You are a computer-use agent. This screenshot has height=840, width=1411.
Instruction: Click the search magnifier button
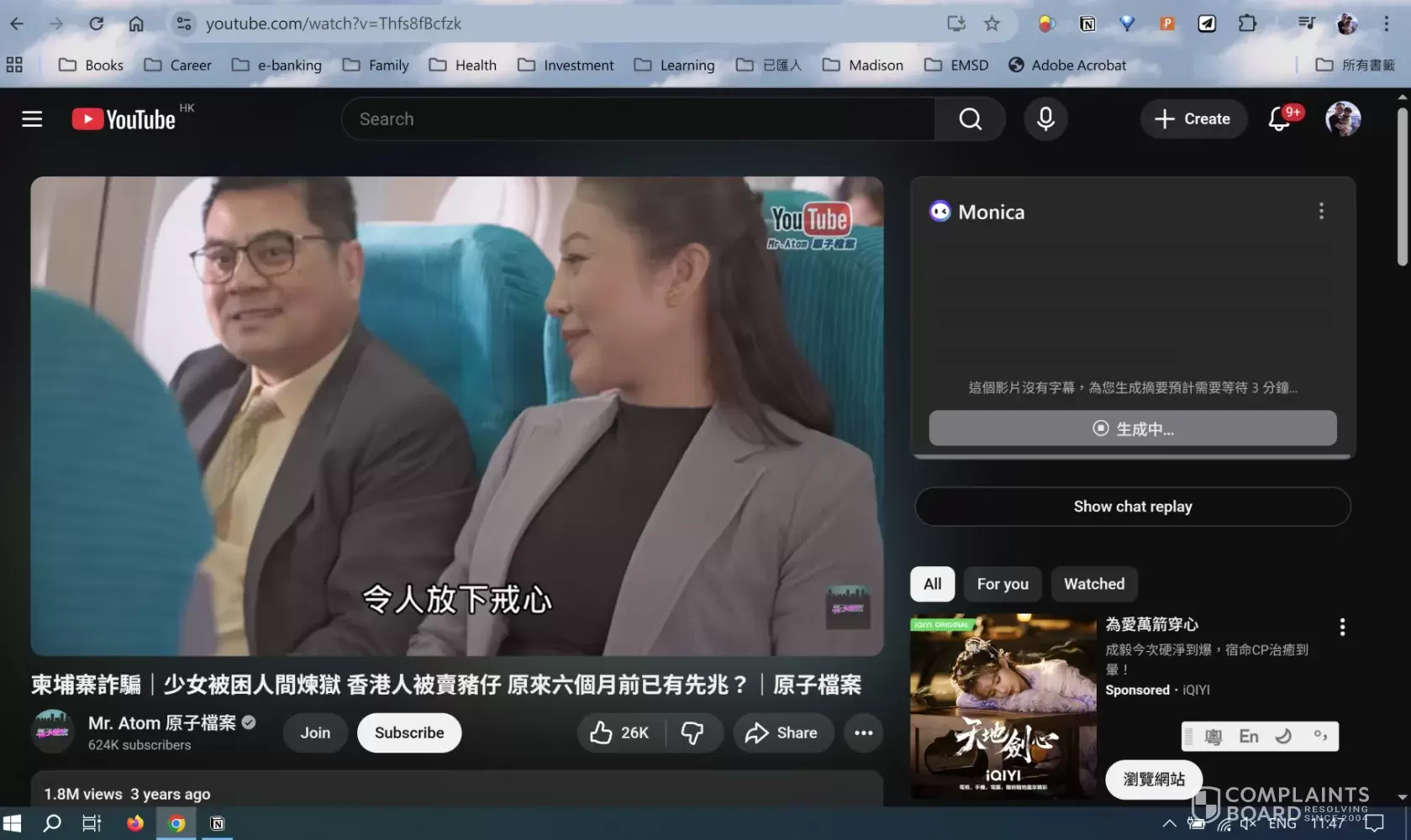coord(970,119)
